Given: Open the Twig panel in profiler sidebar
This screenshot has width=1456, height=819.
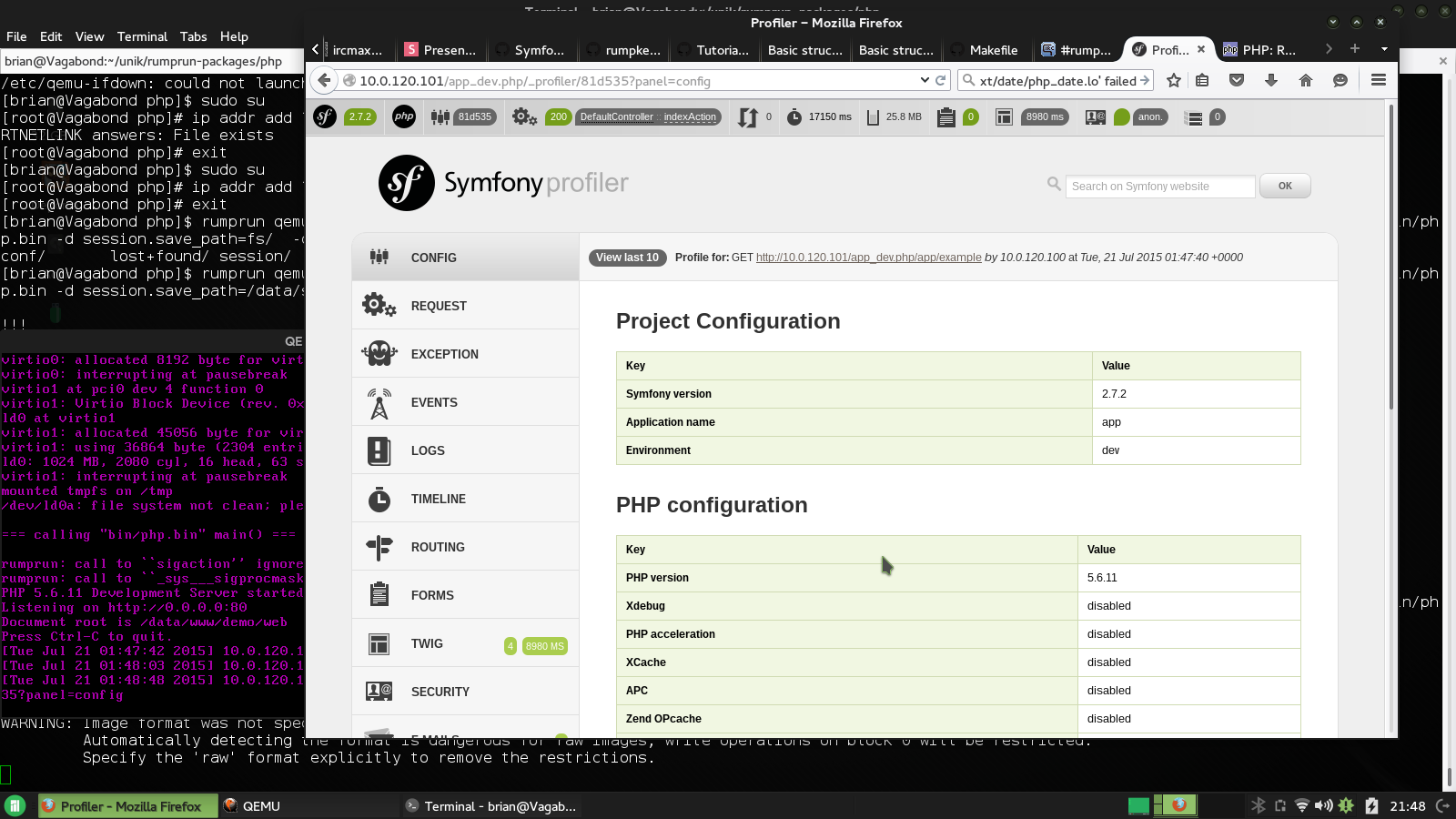Looking at the screenshot, I should [x=465, y=643].
